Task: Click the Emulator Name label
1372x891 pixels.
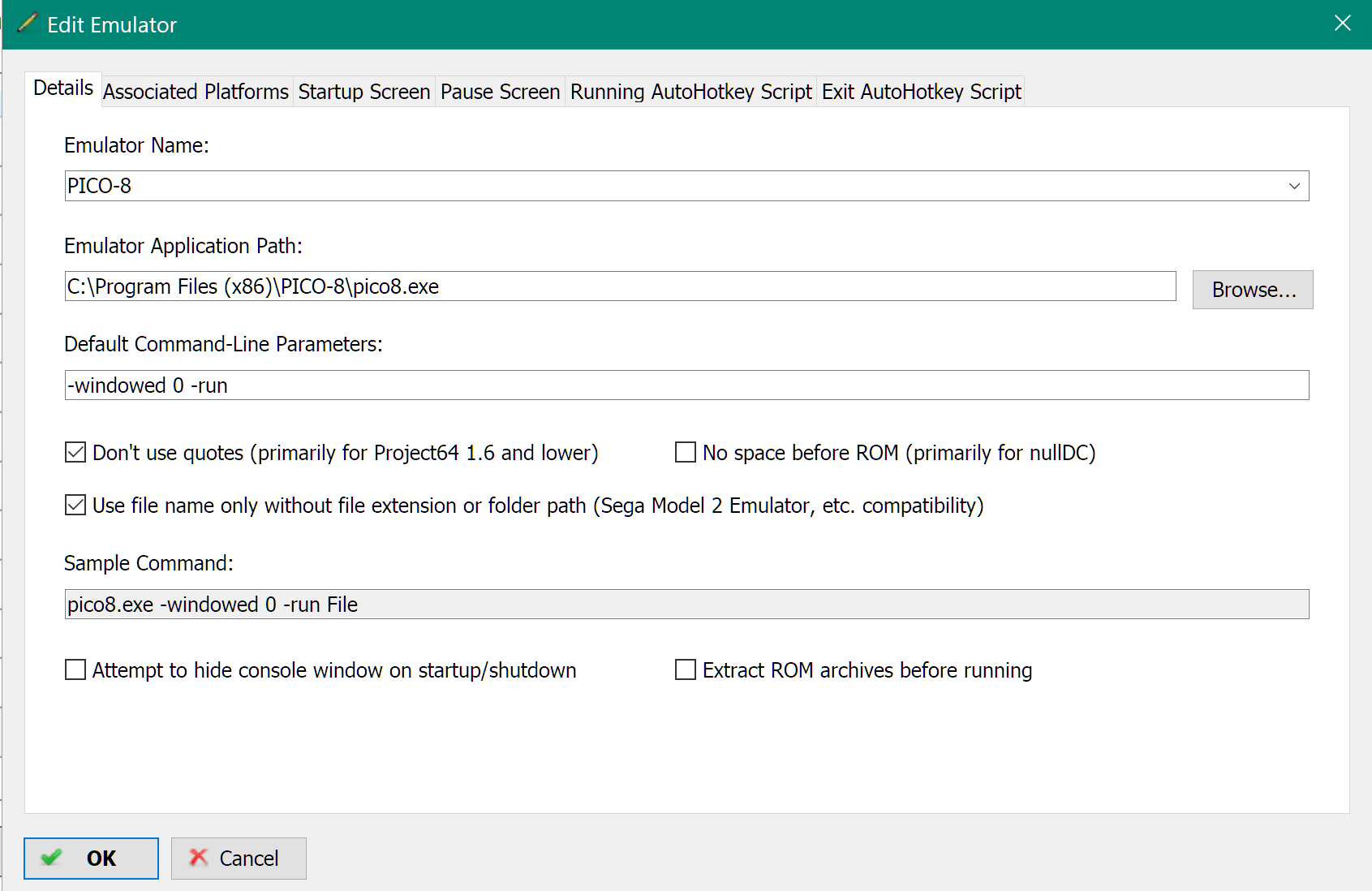Action: [x=136, y=145]
